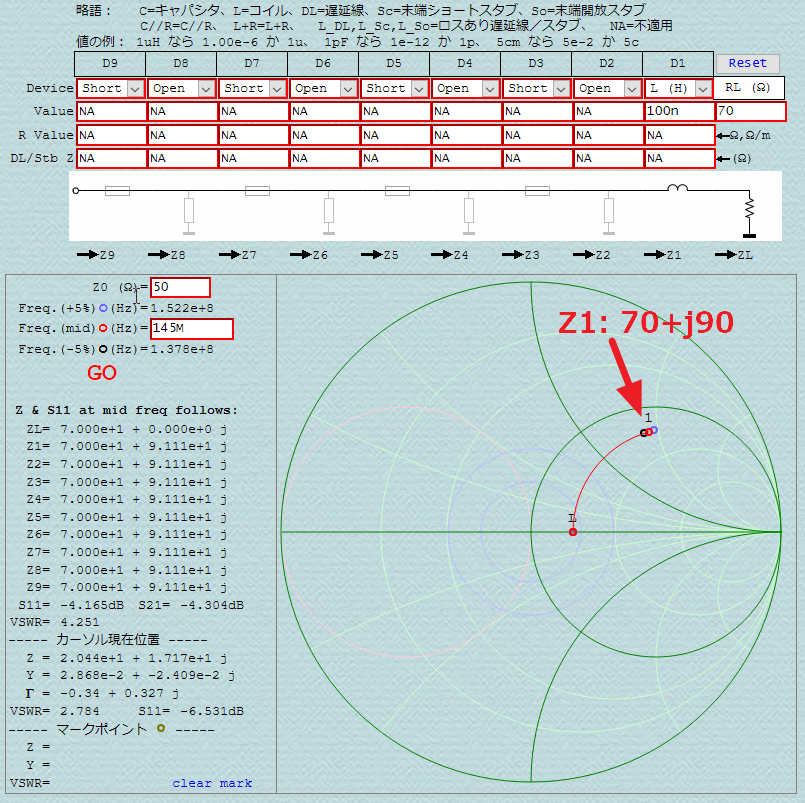805x803 pixels.
Task: Click the Freq. (-5%) value 1.378e+8
Action: click(x=182, y=349)
